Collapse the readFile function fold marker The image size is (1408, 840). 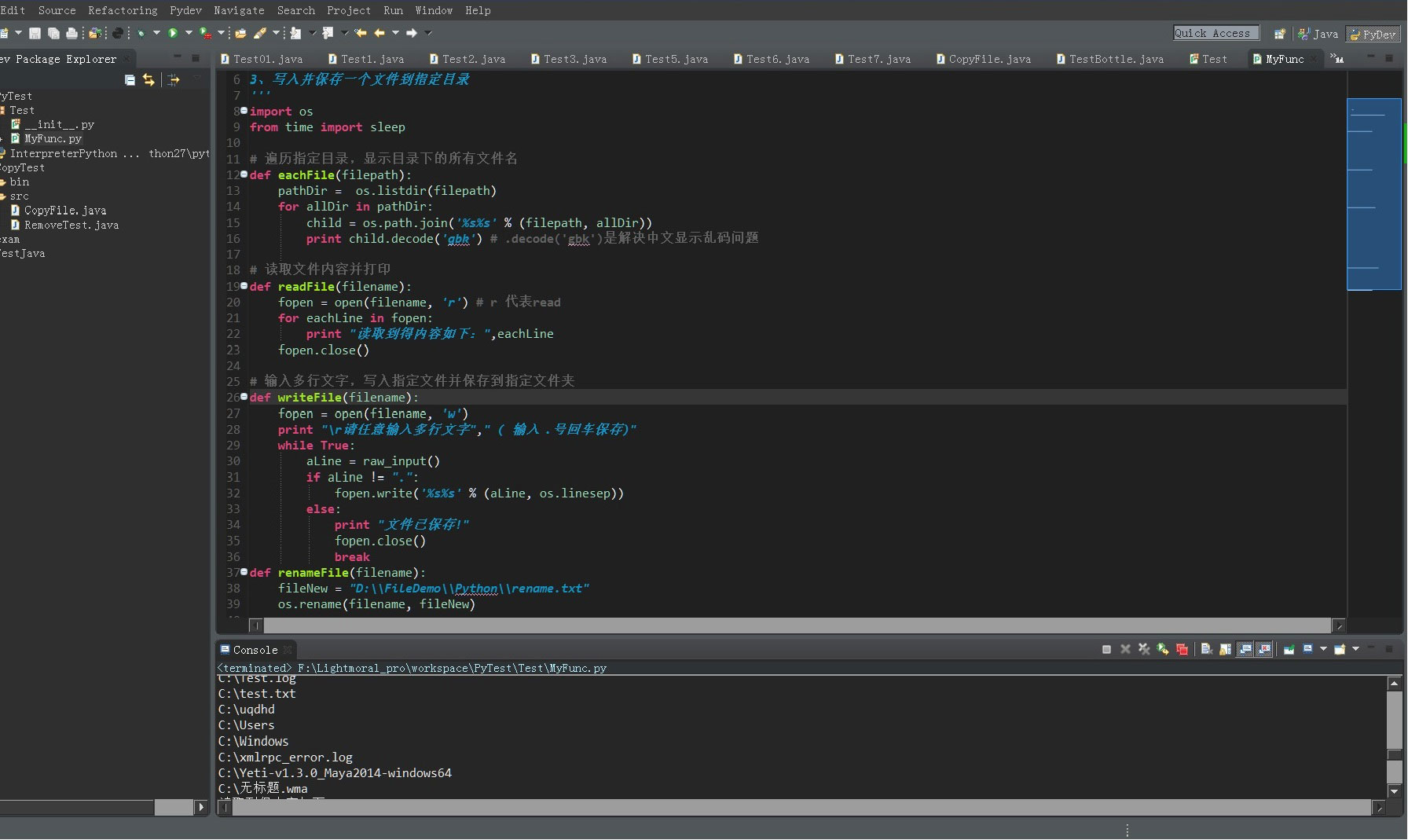pos(244,286)
